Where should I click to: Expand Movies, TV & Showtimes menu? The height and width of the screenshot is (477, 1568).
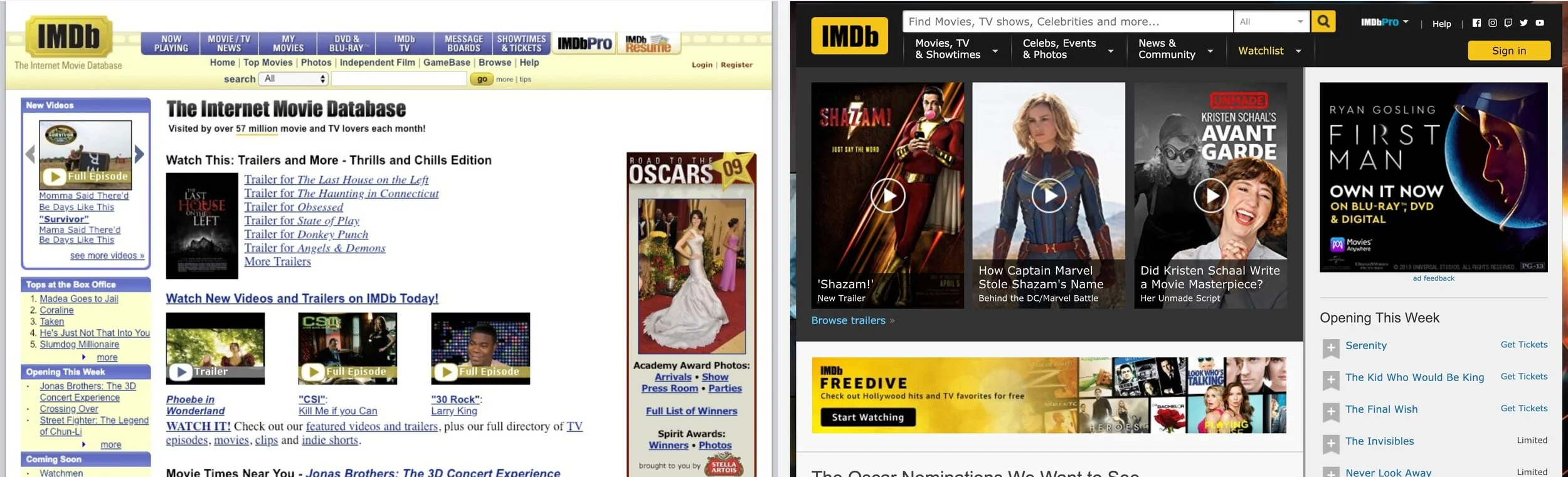click(956, 49)
